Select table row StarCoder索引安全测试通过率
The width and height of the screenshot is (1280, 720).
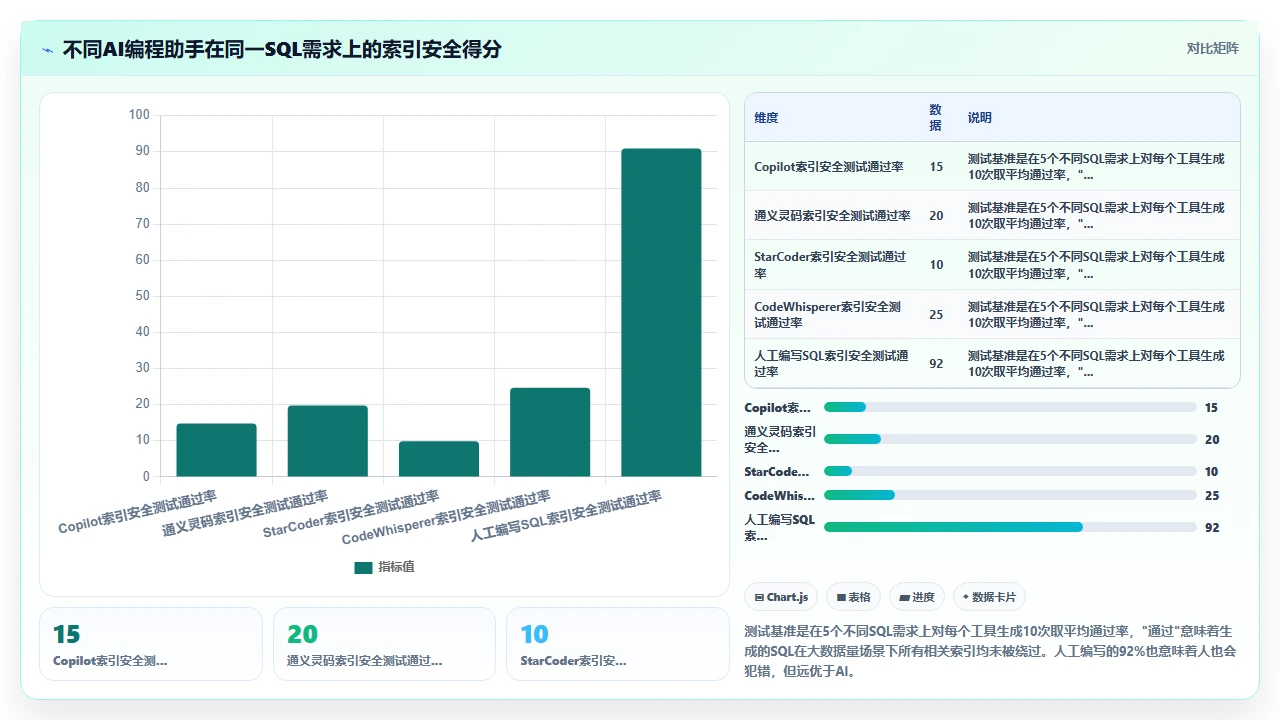point(992,265)
